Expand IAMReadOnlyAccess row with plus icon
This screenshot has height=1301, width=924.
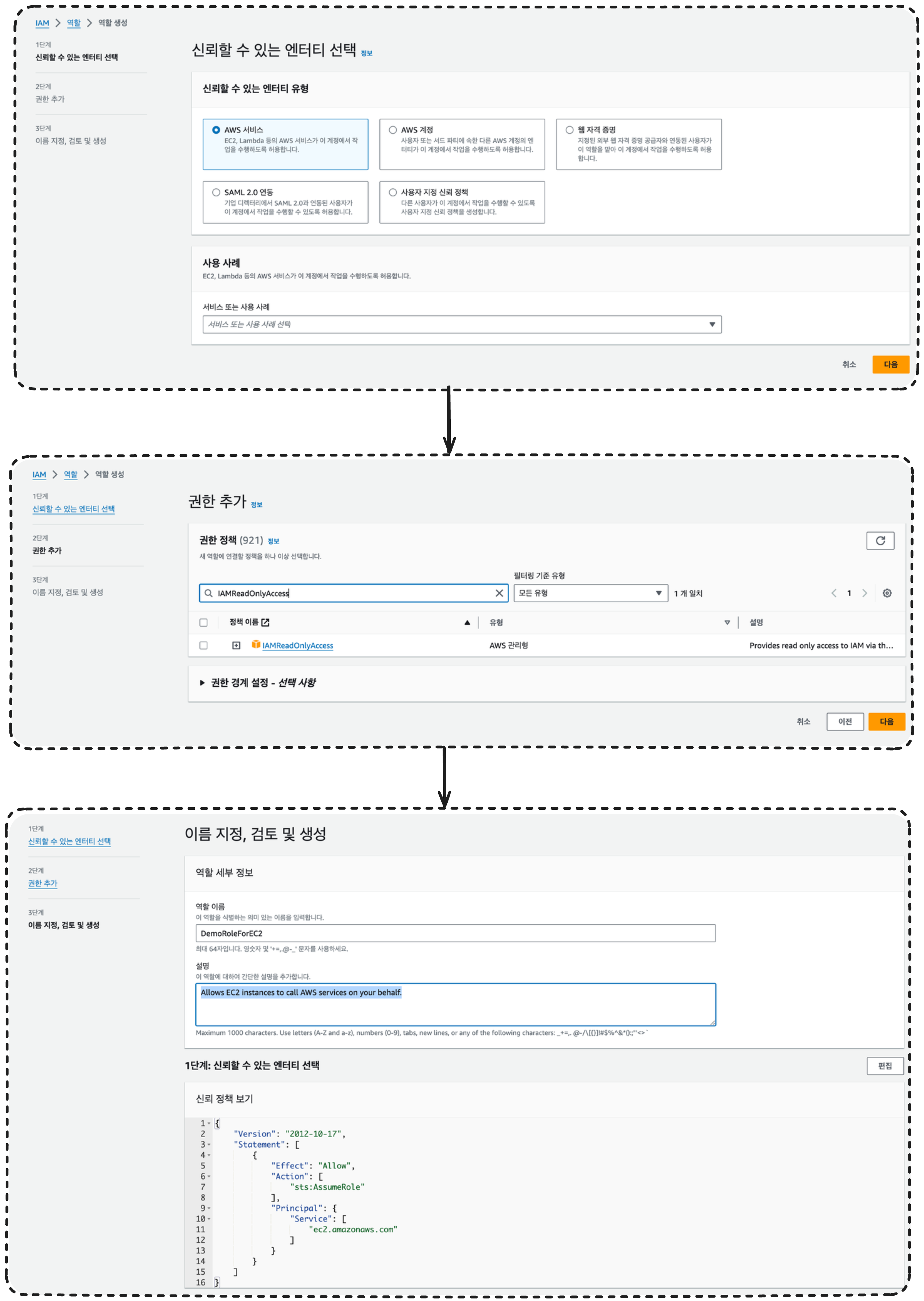point(236,645)
